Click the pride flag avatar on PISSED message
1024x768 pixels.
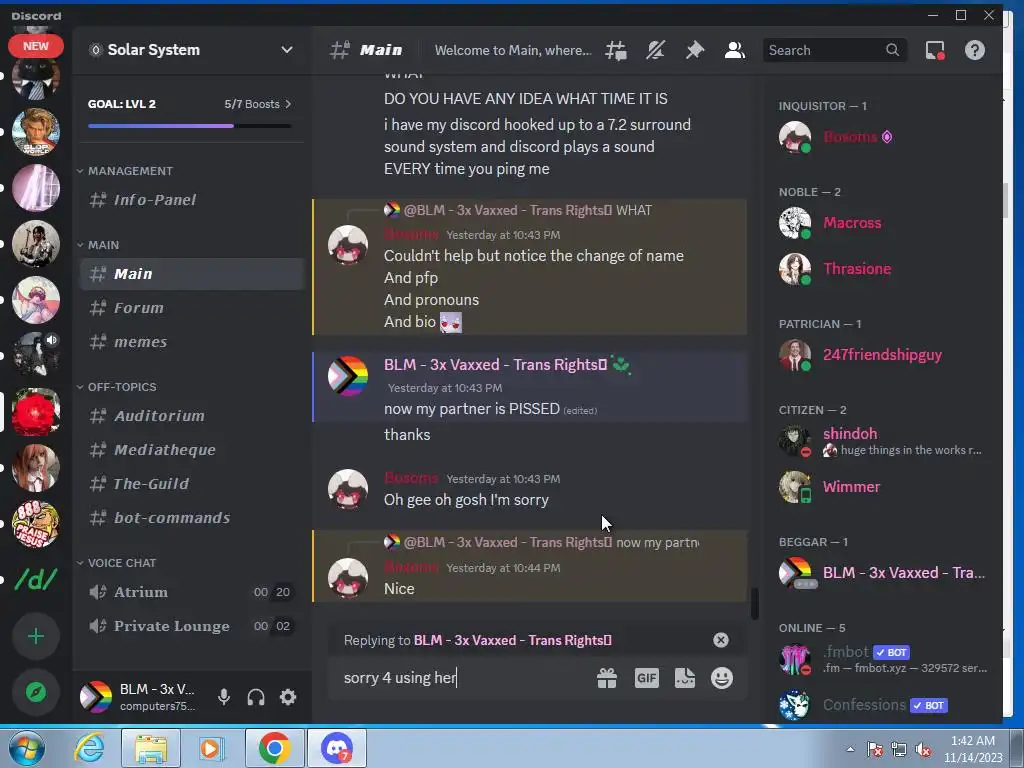[347, 376]
